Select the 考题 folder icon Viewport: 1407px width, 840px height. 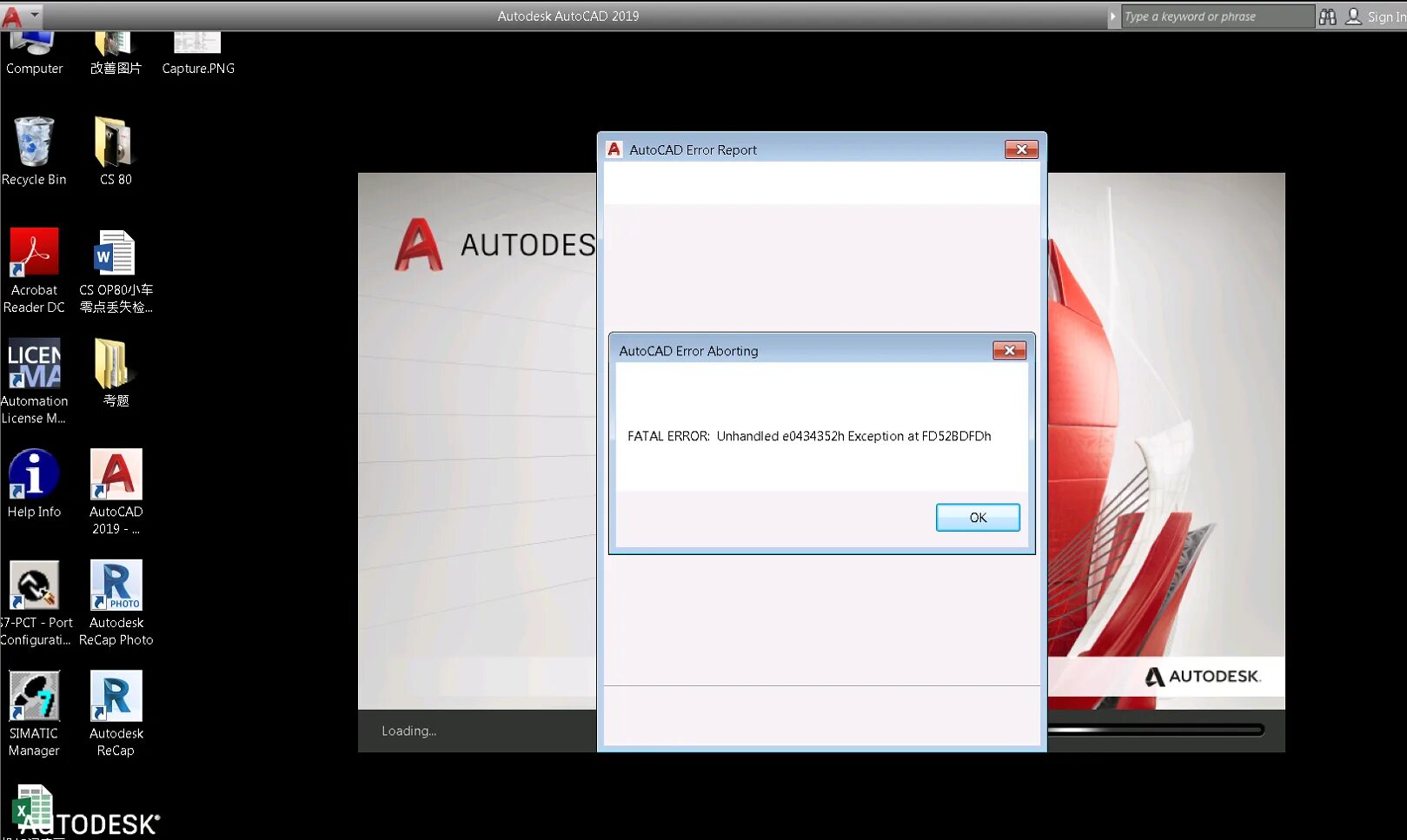click(x=116, y=373)
